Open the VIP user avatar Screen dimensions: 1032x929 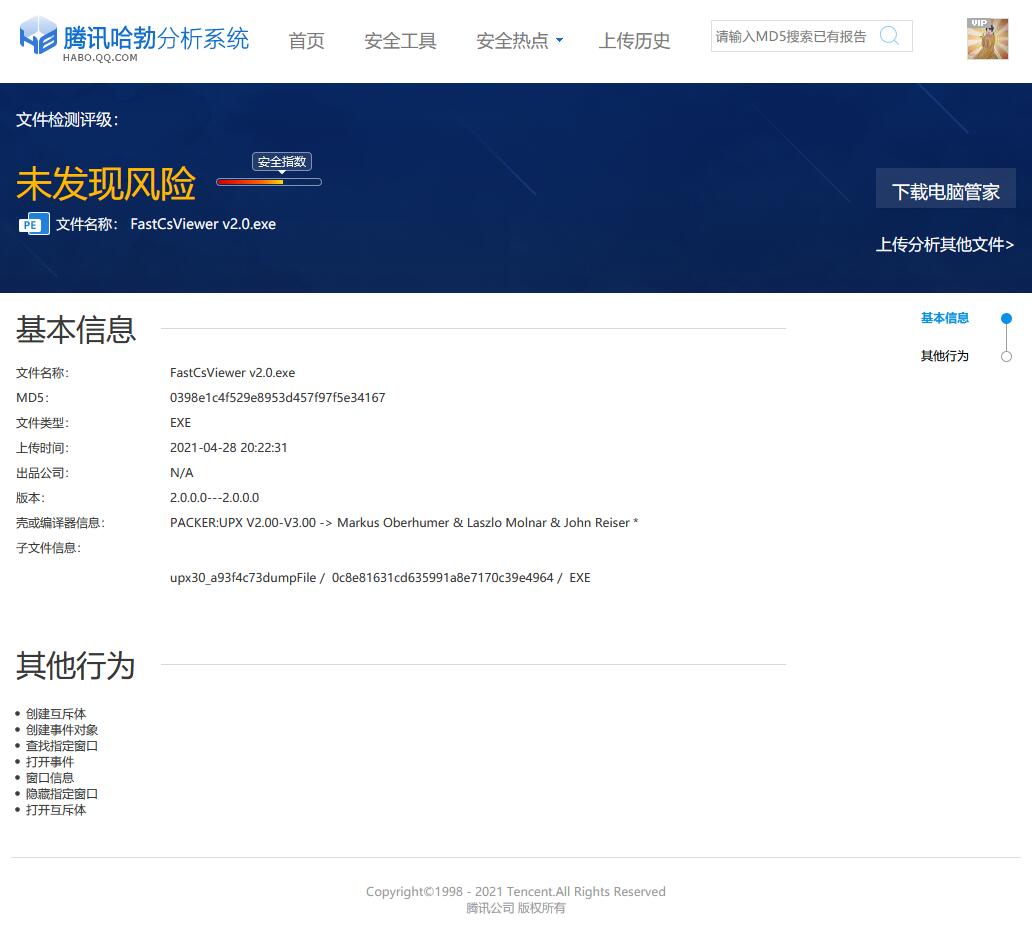pyautogui.click(x=987, y=39)
